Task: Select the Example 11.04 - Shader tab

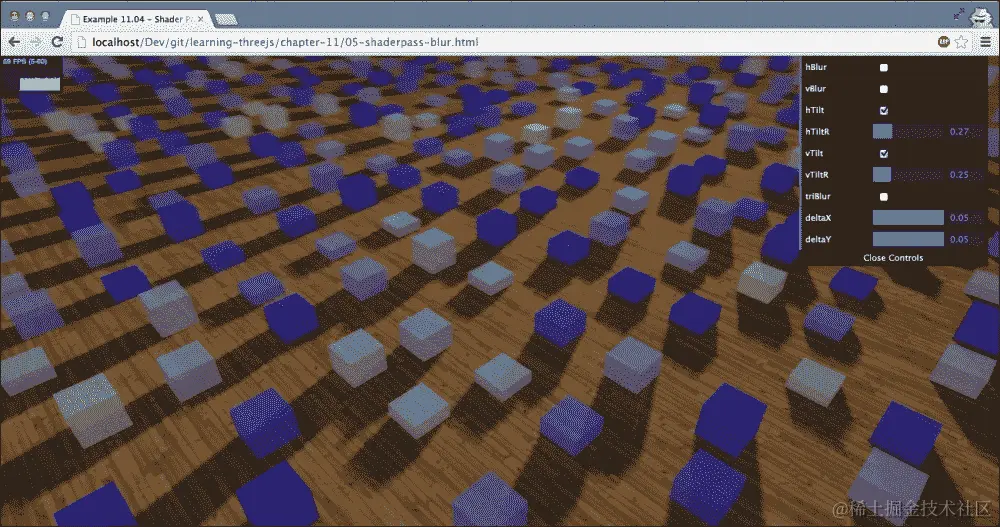Action: pos(136,19)
